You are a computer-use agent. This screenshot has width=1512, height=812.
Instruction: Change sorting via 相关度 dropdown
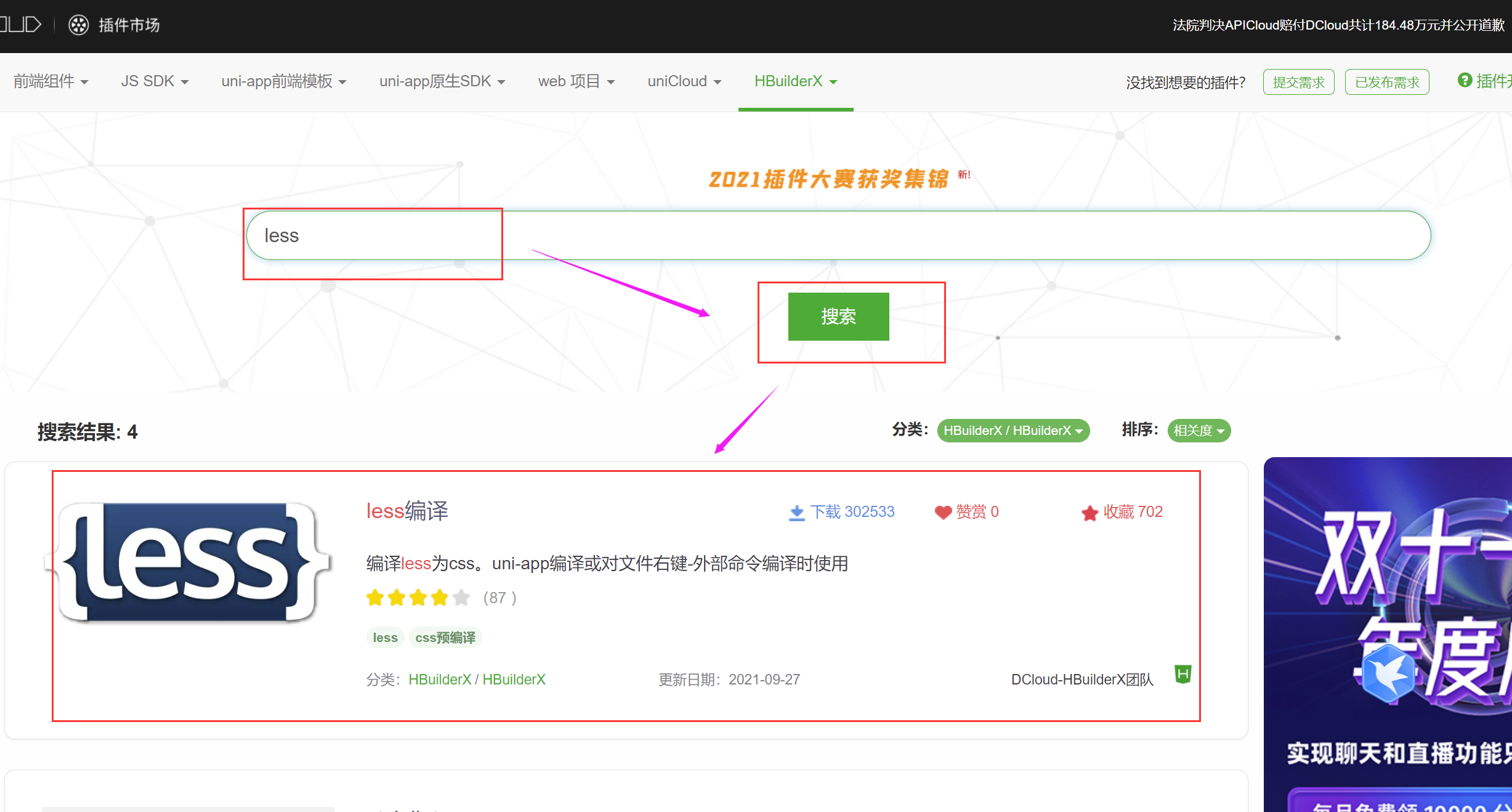(1198, 431)
